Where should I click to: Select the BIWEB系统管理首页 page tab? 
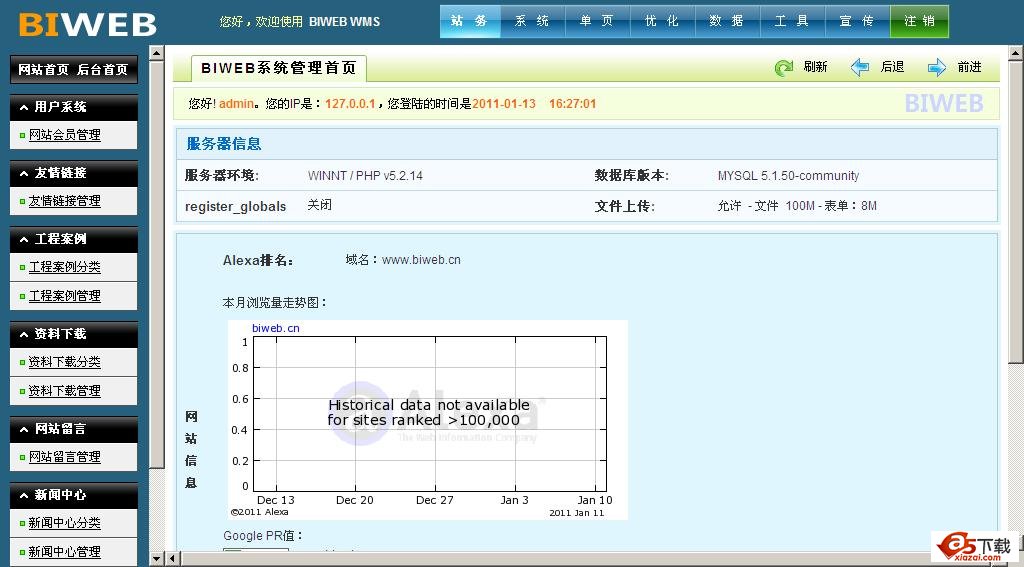(x=278, y=68)
